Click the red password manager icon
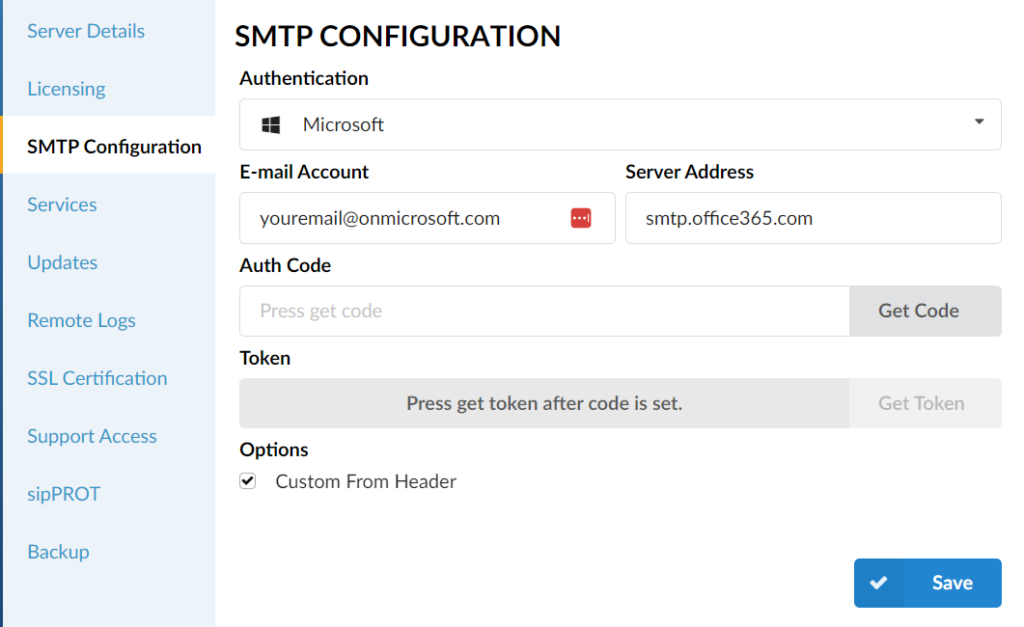Screen dimensions: 1024x627 tap(581, 217)
